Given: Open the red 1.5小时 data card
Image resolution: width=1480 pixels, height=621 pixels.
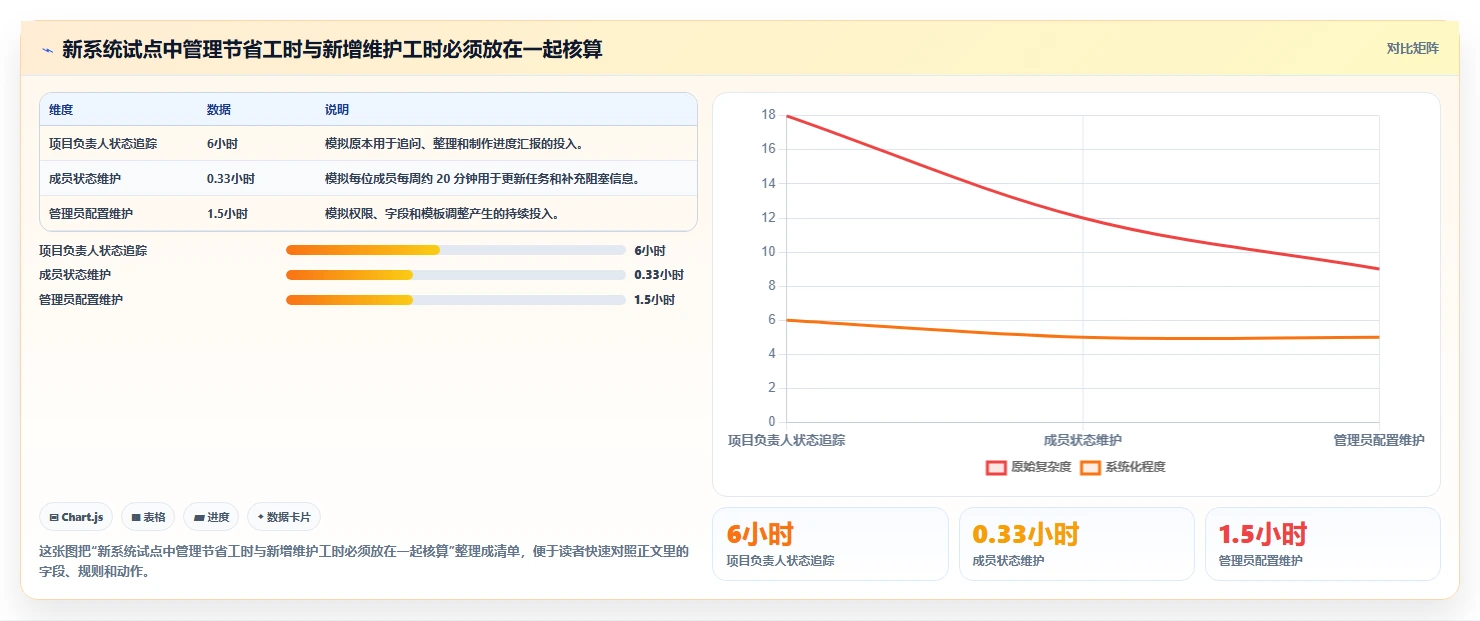Looking at the screenshot, I should [1322, 544].
